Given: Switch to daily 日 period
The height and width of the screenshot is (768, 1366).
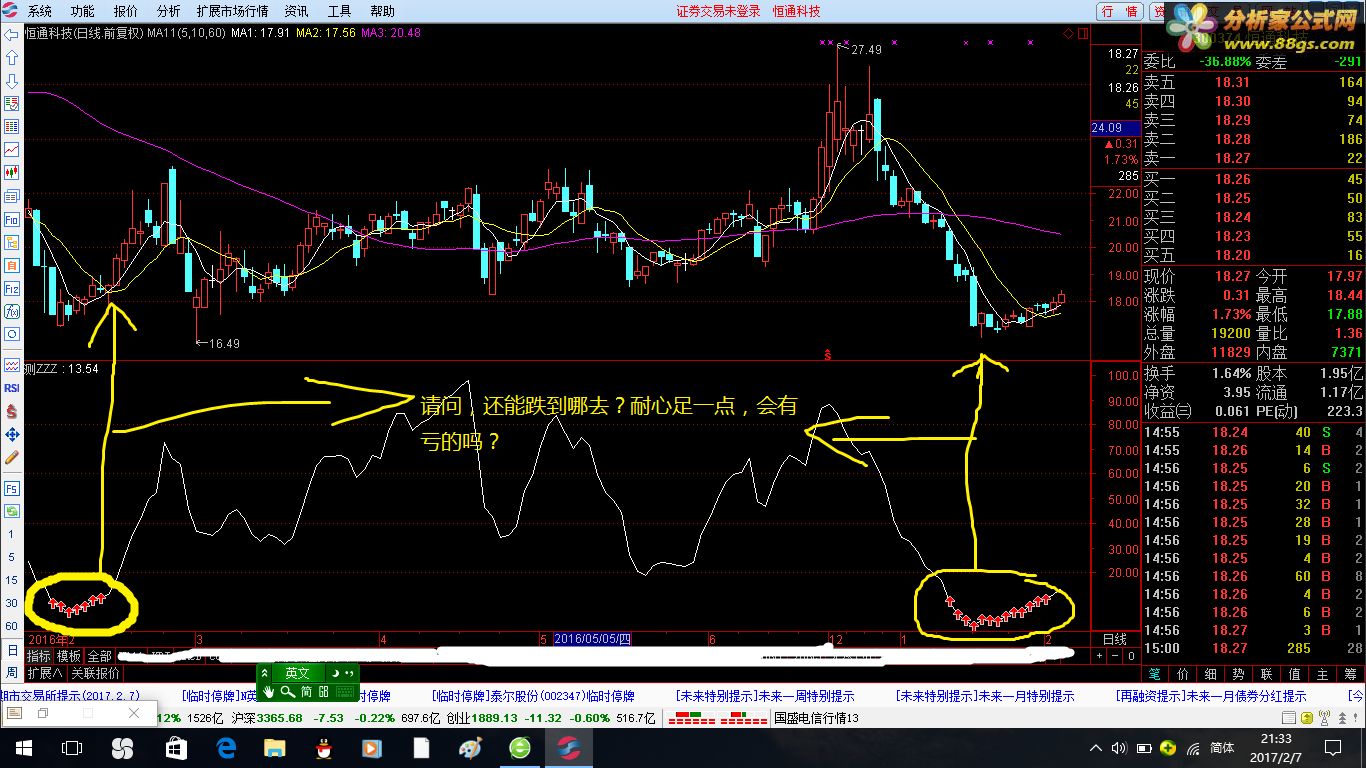Looking at the screenshot, I should coord(11,650).
